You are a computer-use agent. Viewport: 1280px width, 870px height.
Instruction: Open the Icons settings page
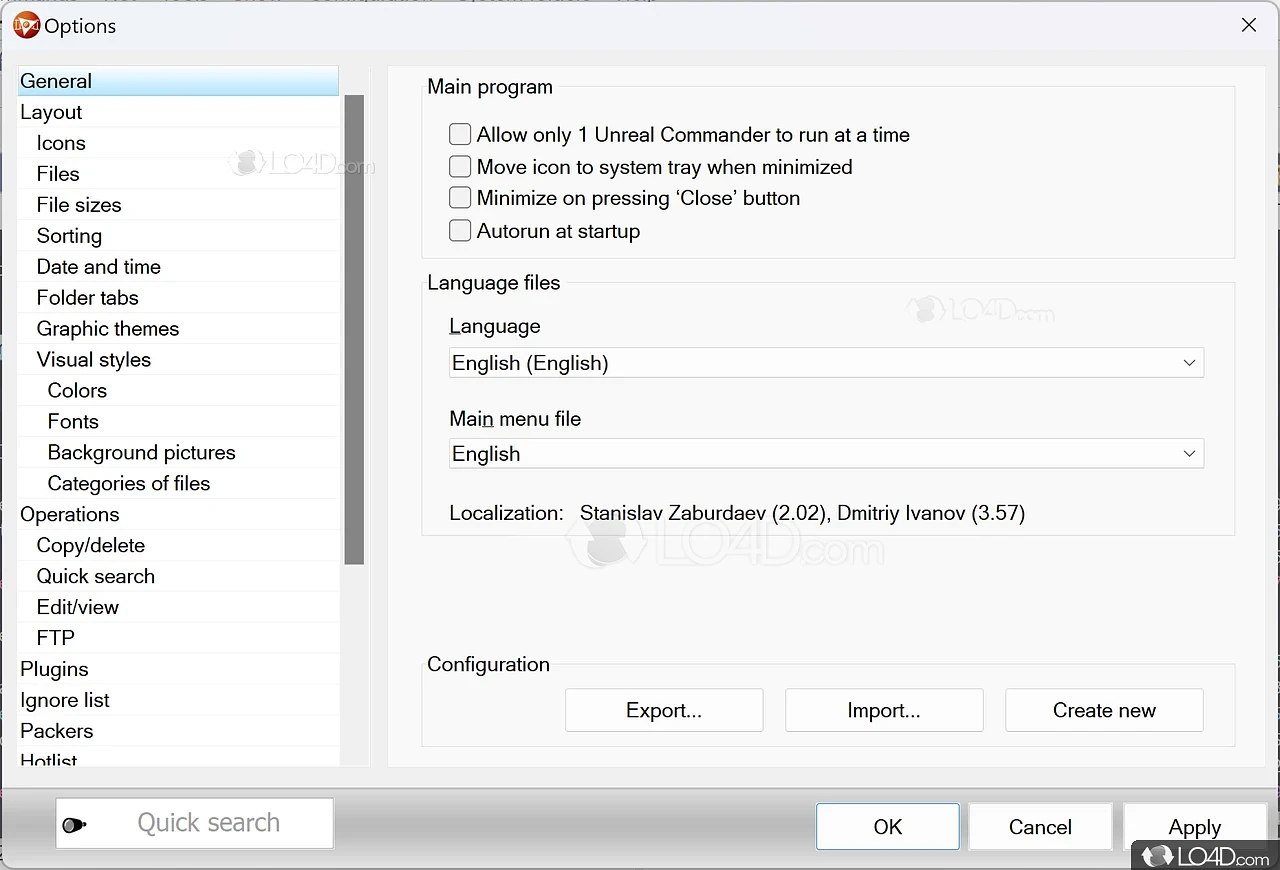[x=178, y=143]
